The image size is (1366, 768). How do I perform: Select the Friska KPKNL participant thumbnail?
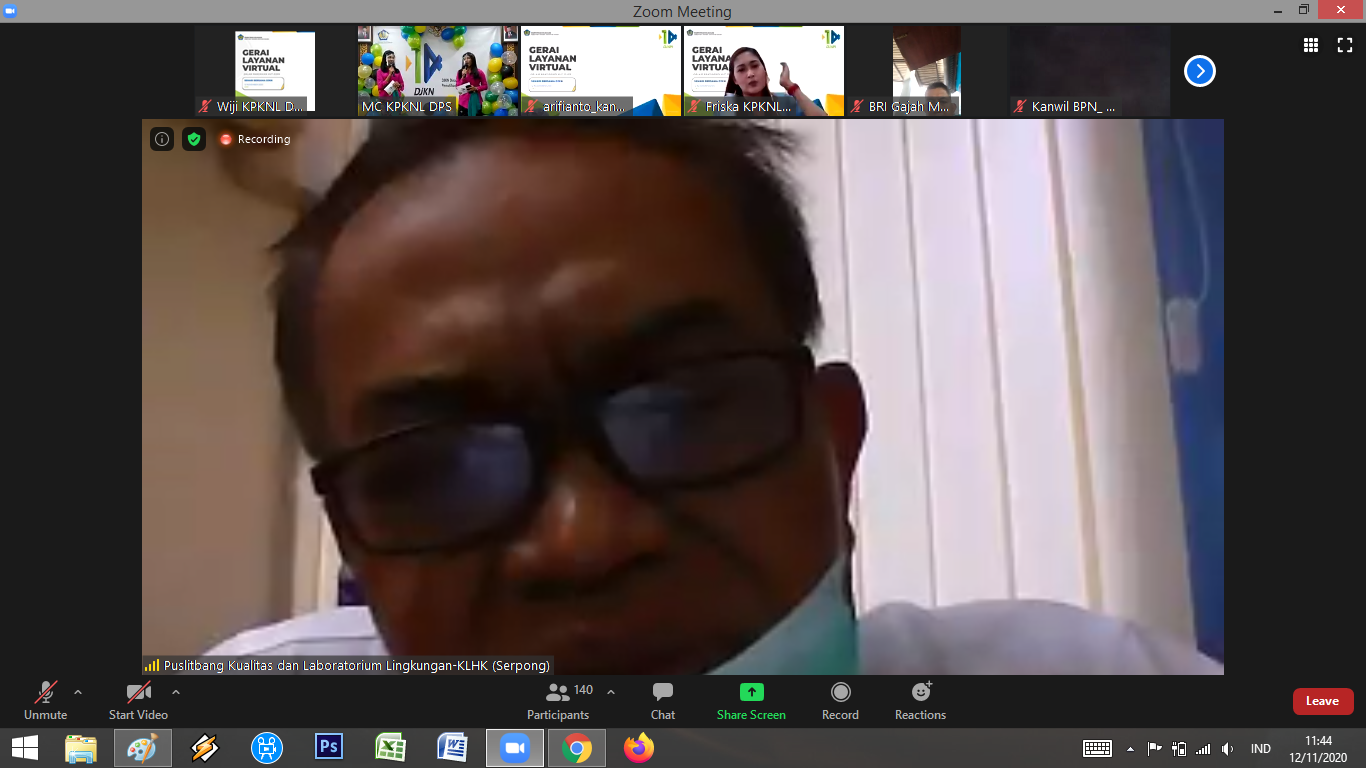pos(764,71)
